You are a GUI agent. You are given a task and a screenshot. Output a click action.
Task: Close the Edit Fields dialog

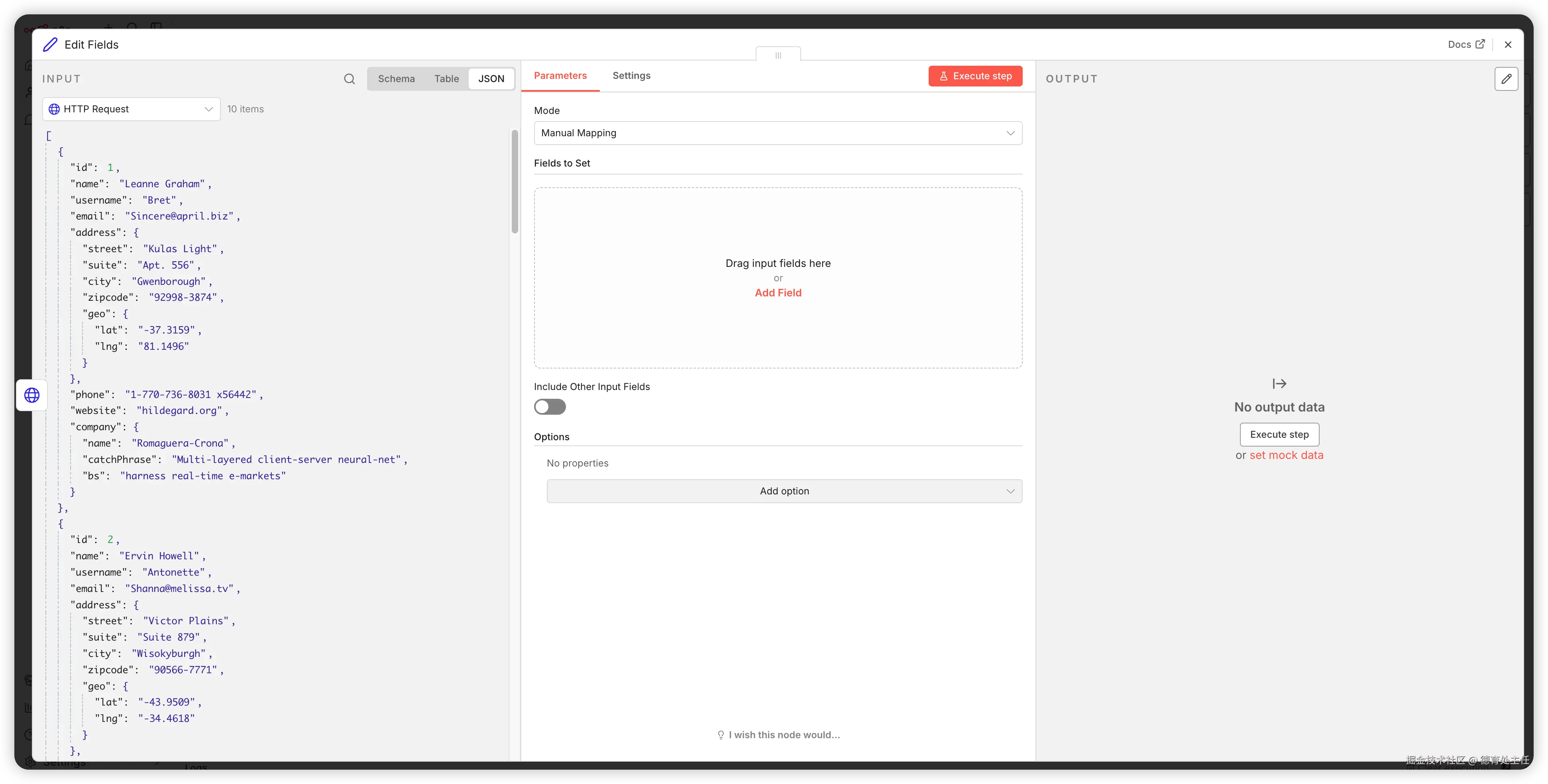(x=1508, y=45)
